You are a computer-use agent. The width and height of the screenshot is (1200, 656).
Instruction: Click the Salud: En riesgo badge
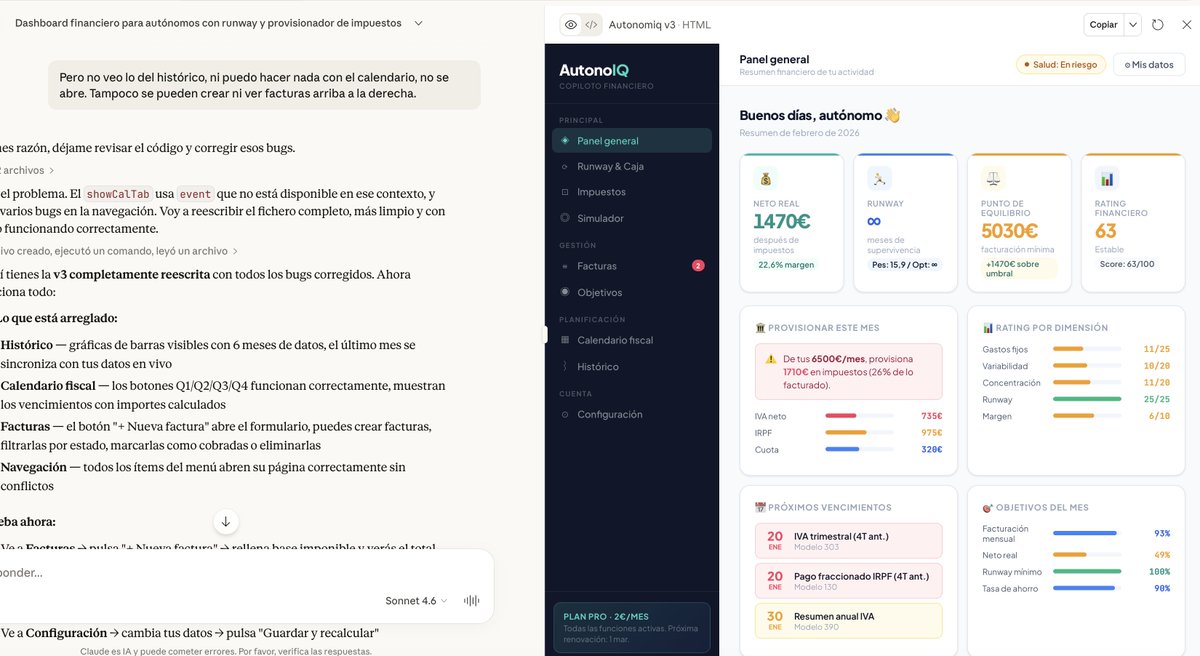coord(1060,64)
